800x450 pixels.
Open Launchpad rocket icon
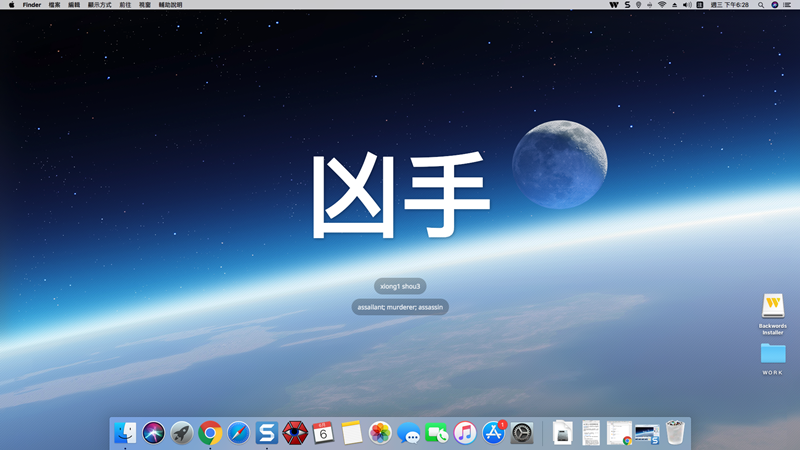181,432
